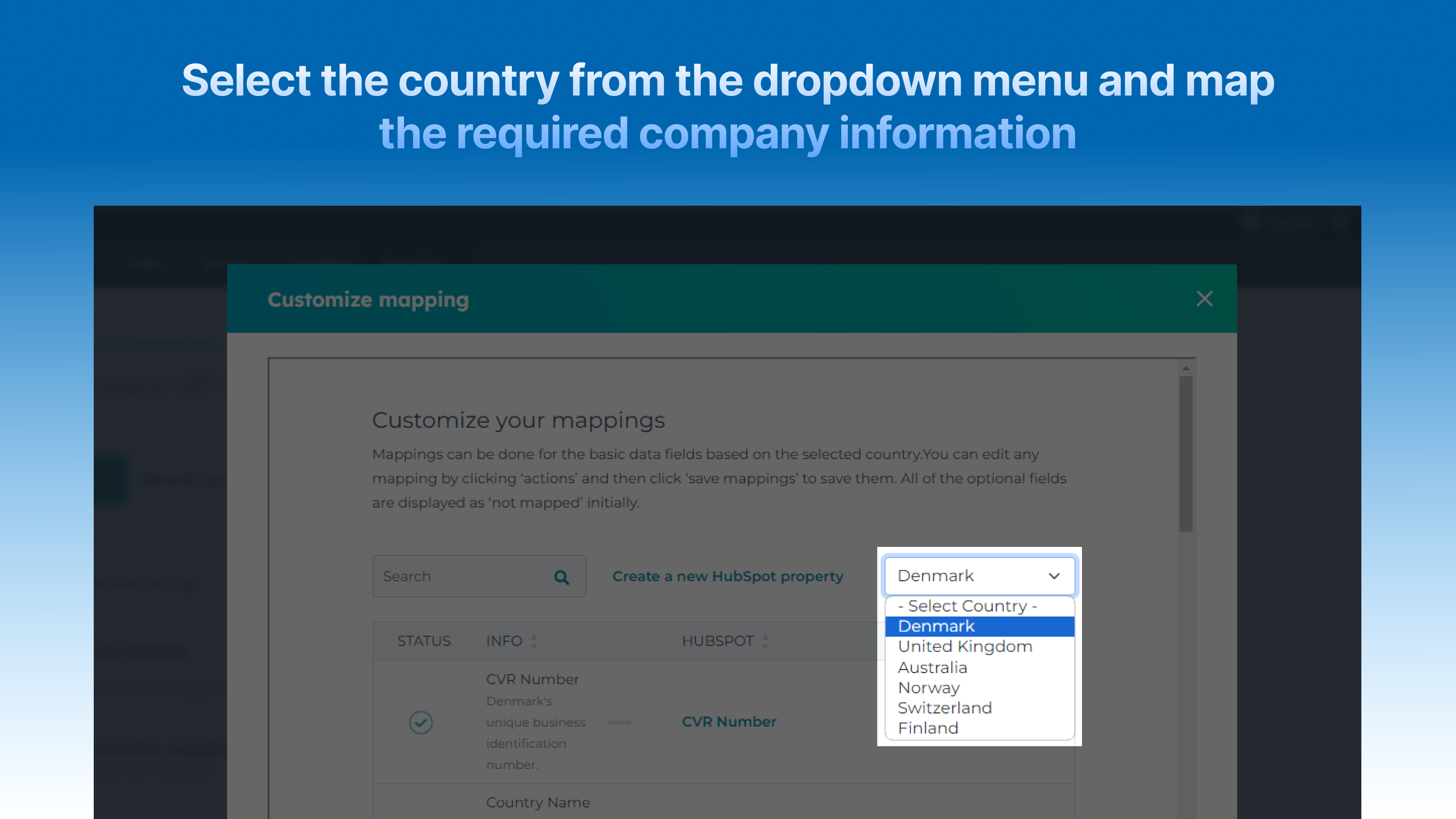Focus the Search input field
The width and height of the screenshot is (1456, 819).
click(479, 576)
